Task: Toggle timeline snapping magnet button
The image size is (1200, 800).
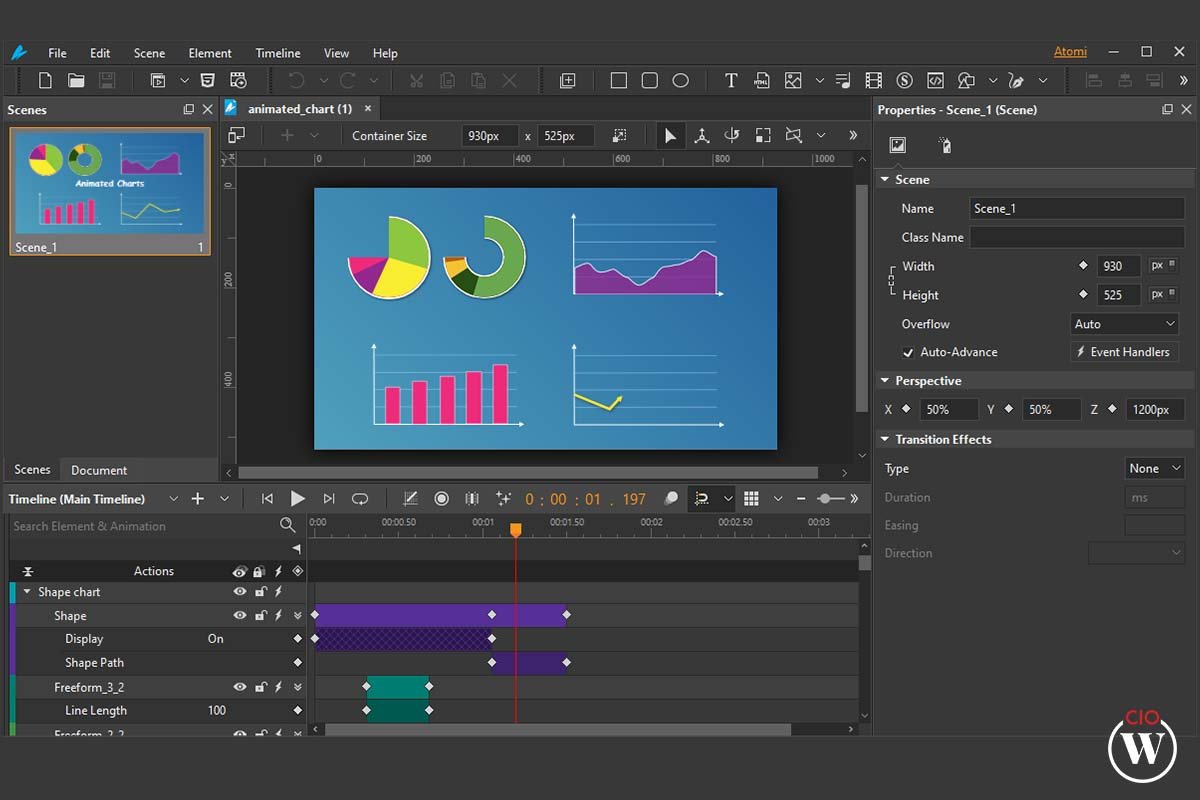Action: point(702,498)
